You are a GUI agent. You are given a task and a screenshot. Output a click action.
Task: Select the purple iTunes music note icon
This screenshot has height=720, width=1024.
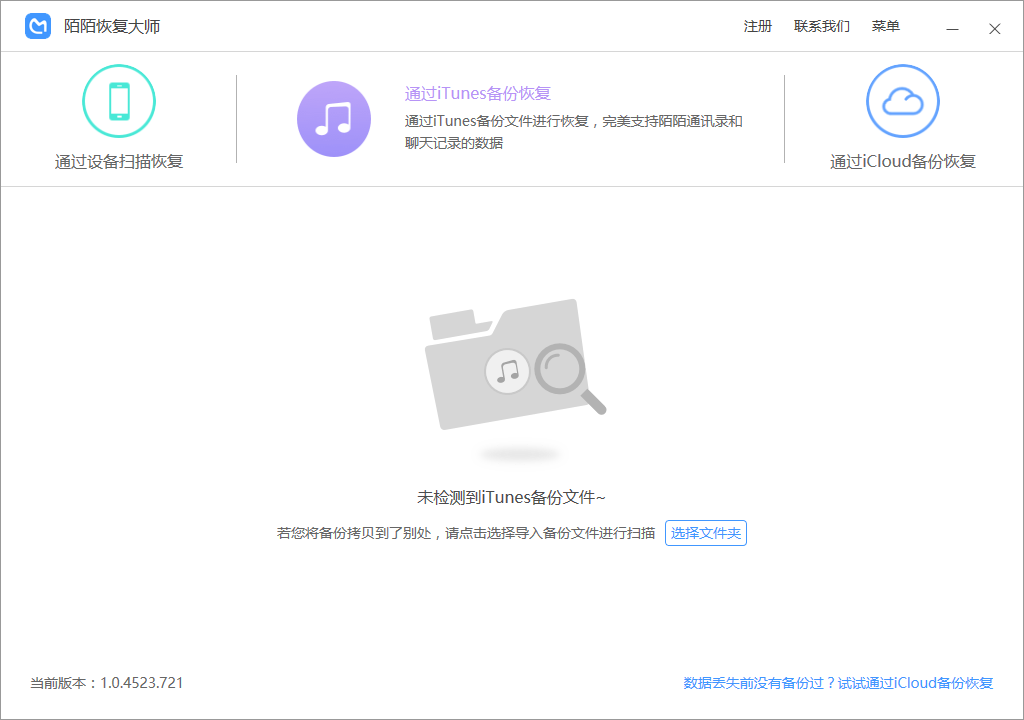click(334, 119)
